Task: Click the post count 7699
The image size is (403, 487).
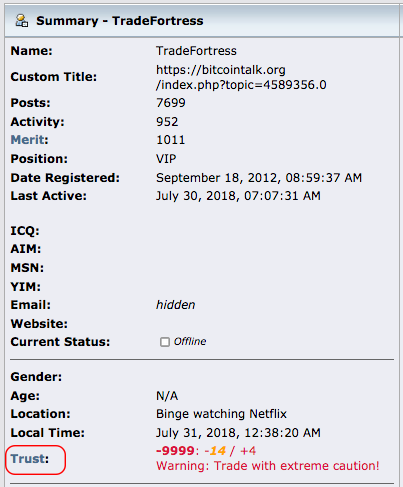Action: [x=171, y=103]
